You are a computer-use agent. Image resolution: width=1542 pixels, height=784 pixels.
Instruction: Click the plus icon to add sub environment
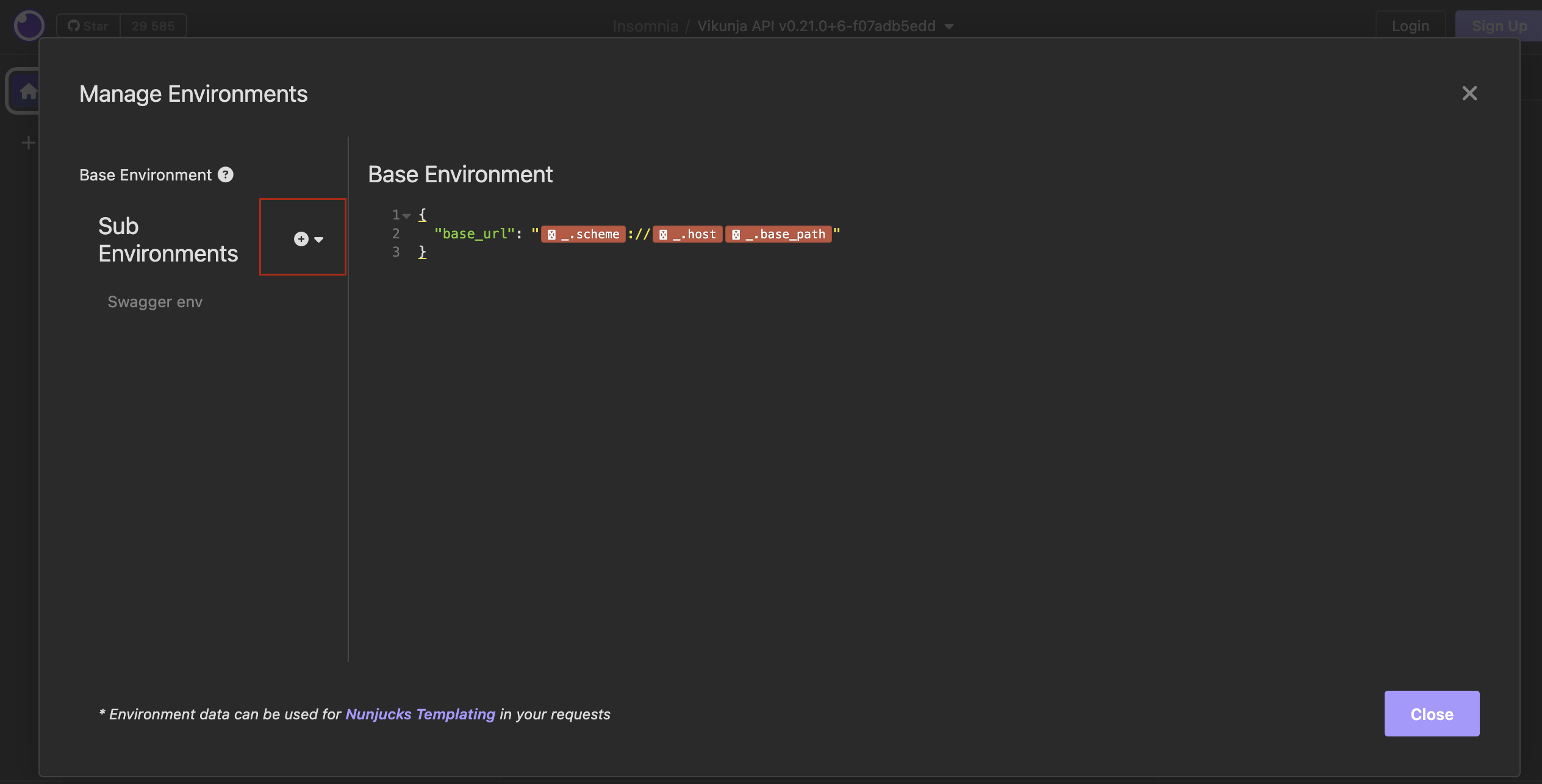point(301,239)
